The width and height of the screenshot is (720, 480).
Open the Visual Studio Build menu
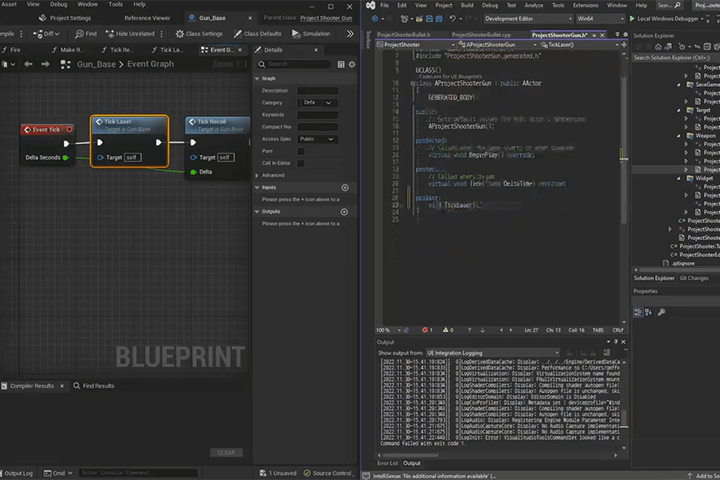[467, 5]
